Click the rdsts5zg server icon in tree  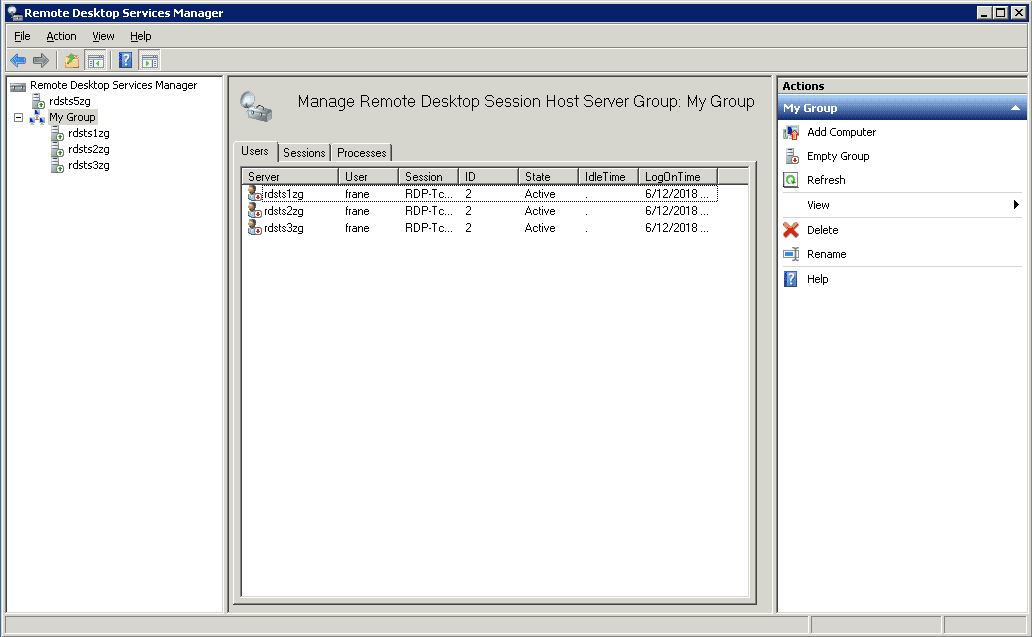39,101
